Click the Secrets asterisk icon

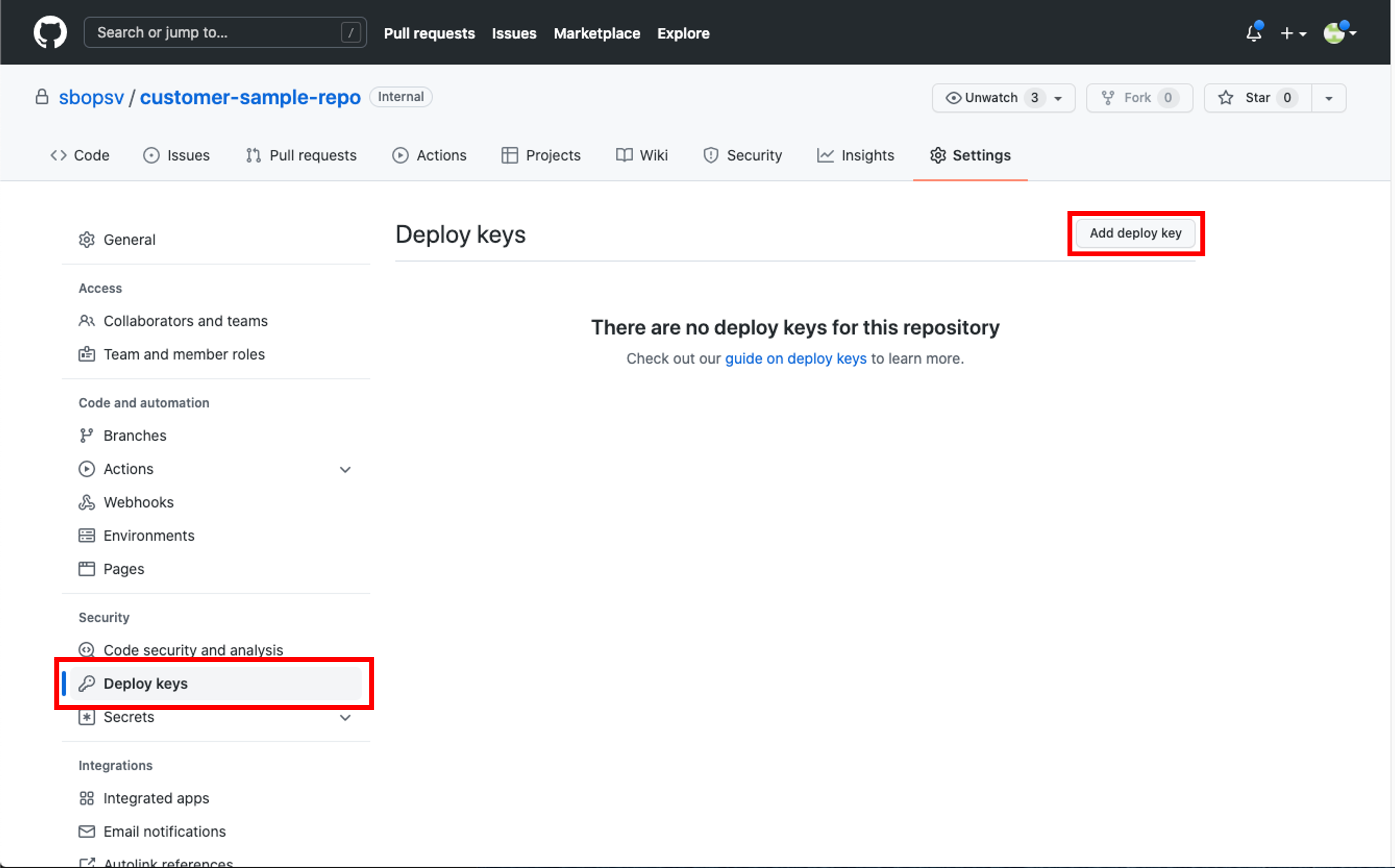[x=87, y=717]
